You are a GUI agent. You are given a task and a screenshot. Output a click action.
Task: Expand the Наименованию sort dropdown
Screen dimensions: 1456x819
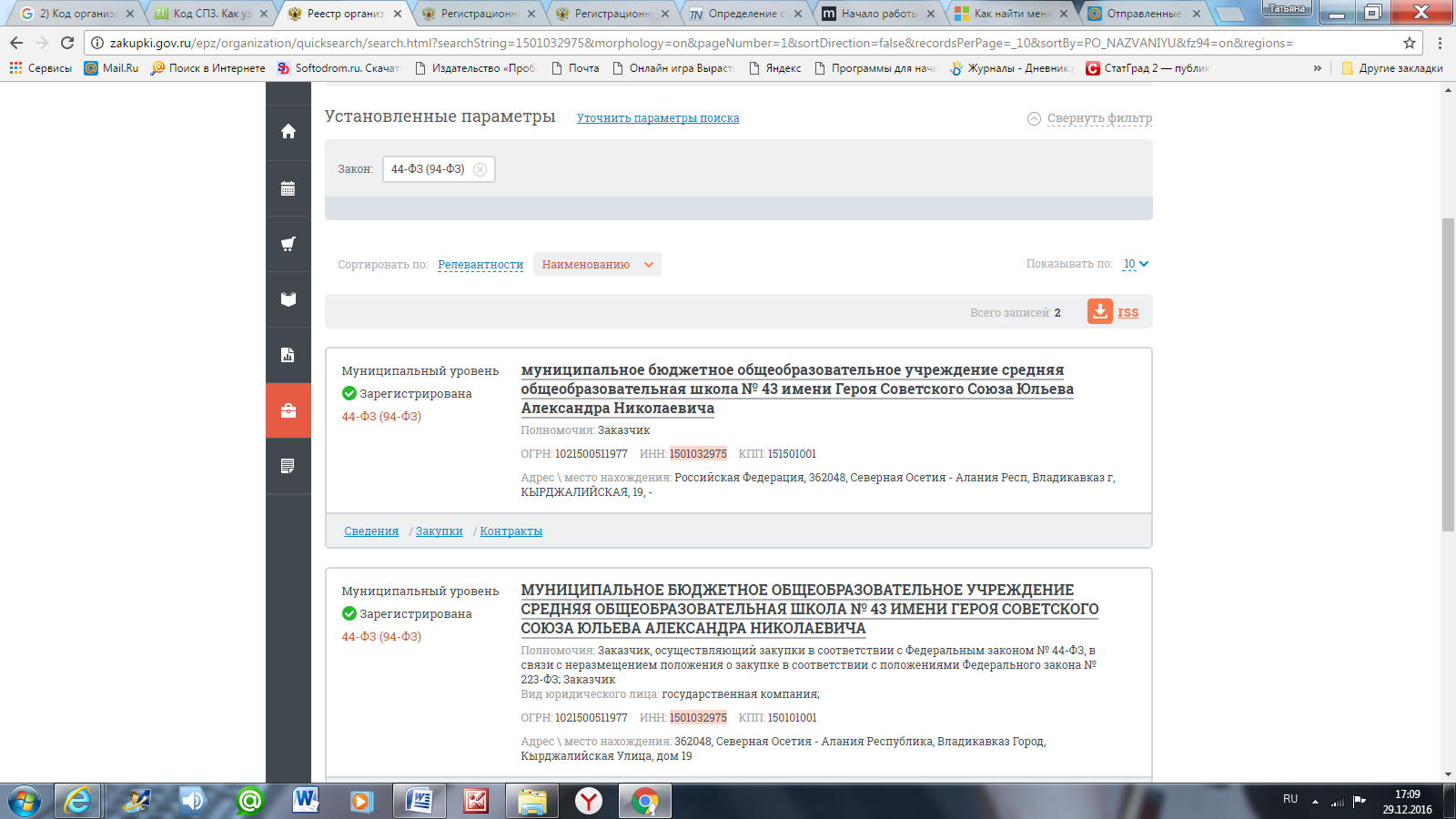pyautogui.click(x=597, y=265)
